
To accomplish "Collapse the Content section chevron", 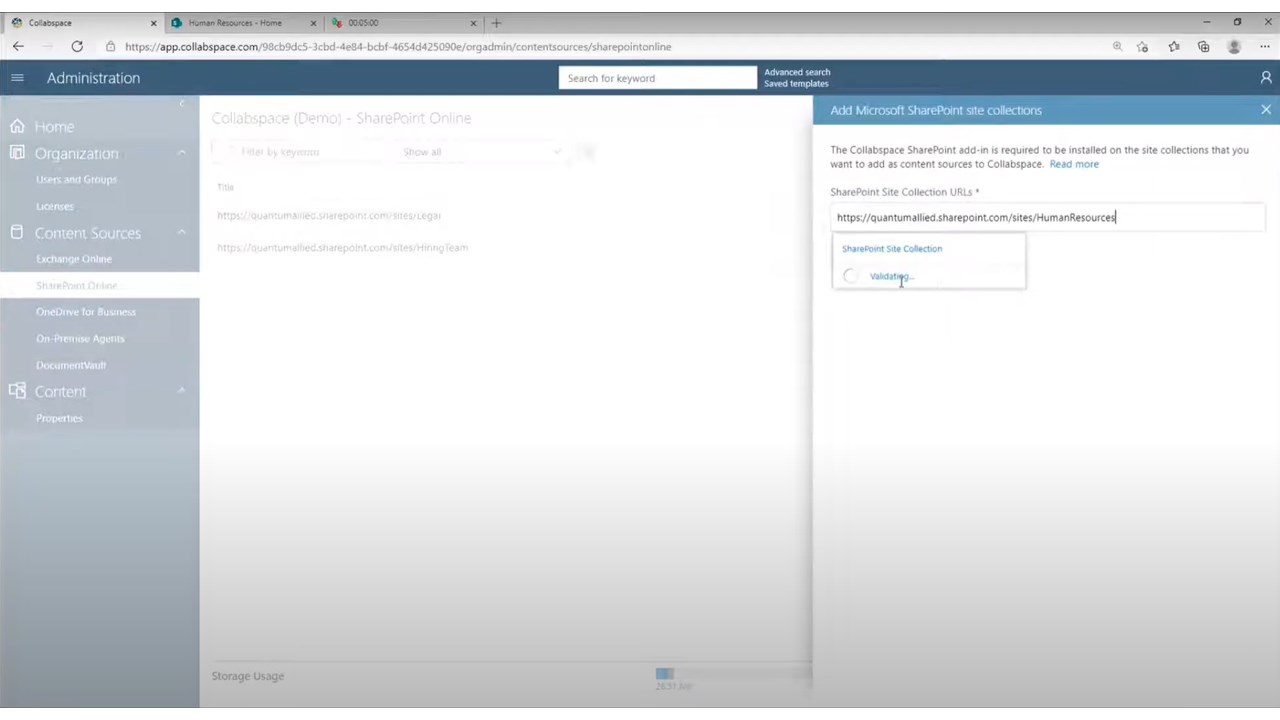I will 181,390.
